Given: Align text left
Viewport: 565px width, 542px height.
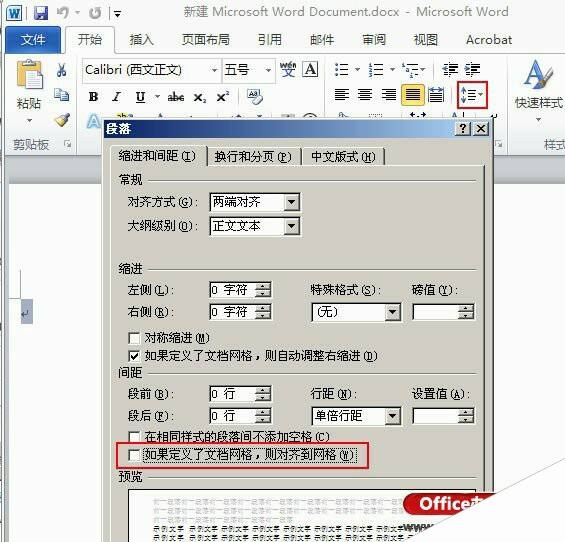Looking at the screenshot, I should pyautogui.click(x=342, y=95).
